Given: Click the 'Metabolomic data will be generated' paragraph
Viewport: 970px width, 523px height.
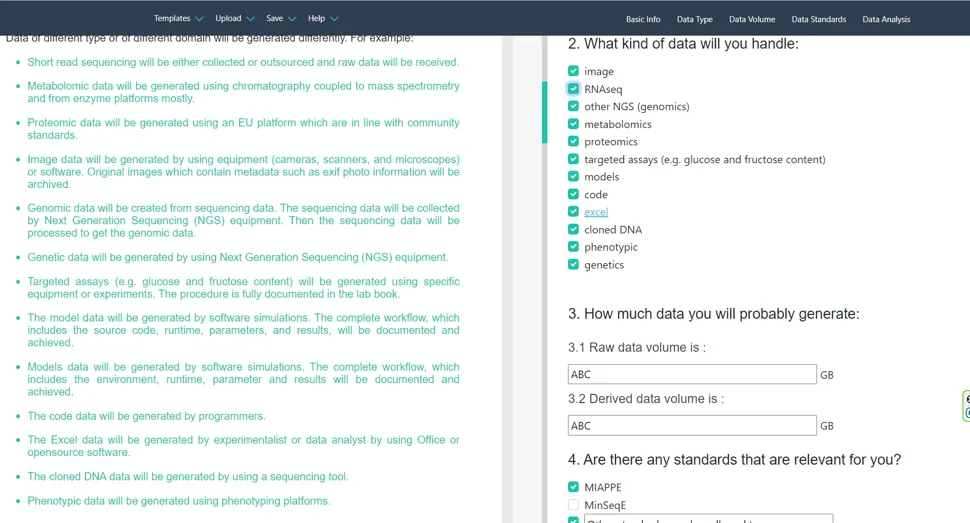Looking at the screenshot, I should pos(243,92).
